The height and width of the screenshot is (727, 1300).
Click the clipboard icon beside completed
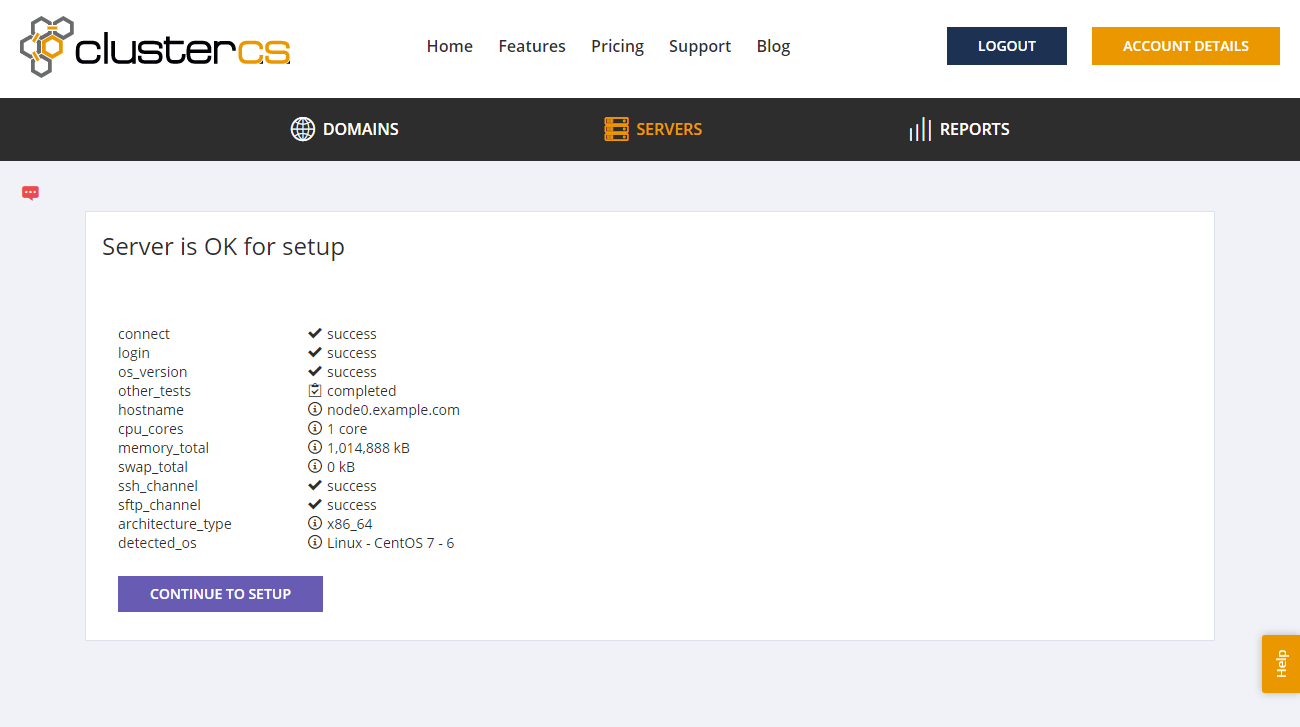[315, 391]
